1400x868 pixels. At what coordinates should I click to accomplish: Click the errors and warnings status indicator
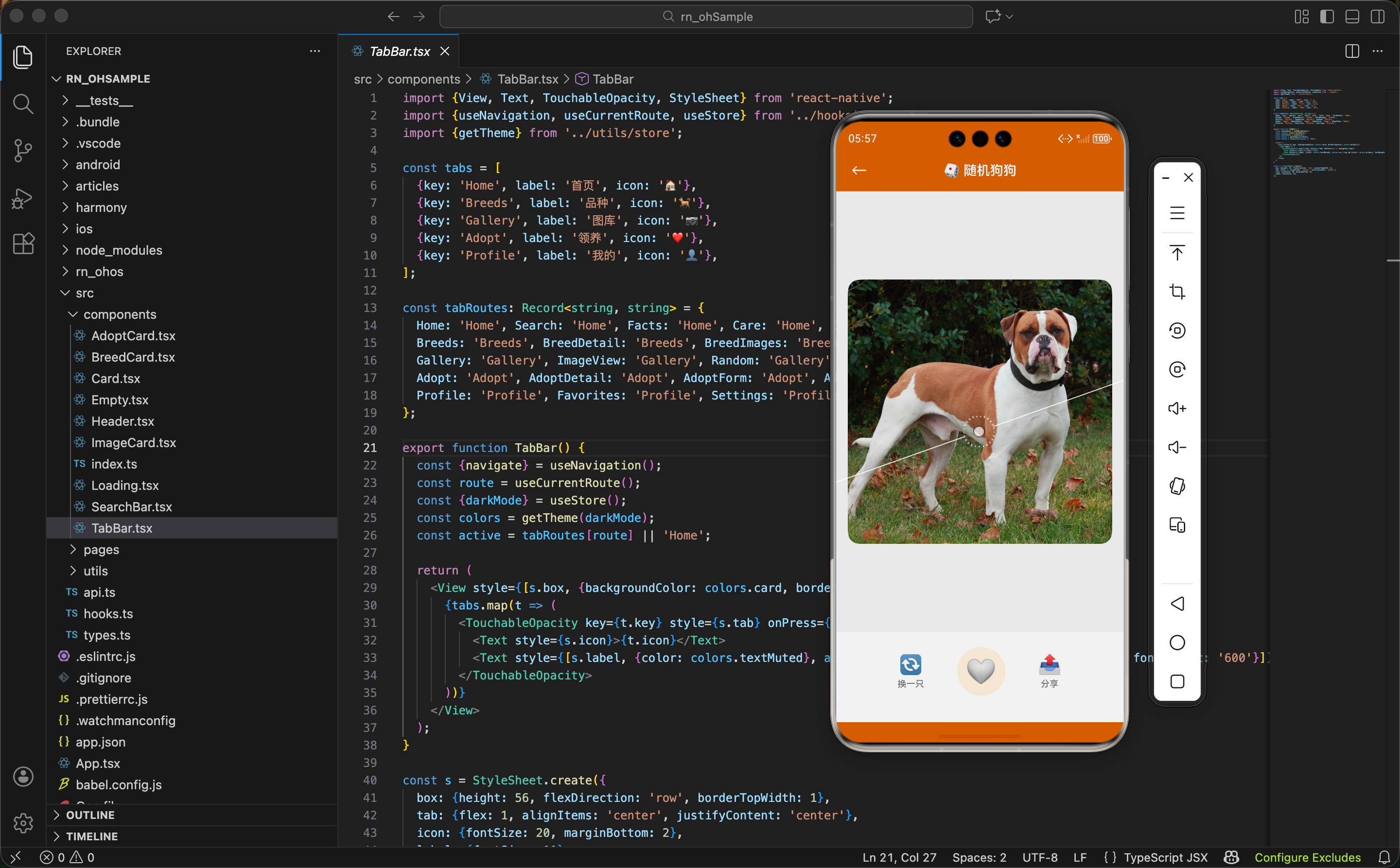(x=68, y=857)
